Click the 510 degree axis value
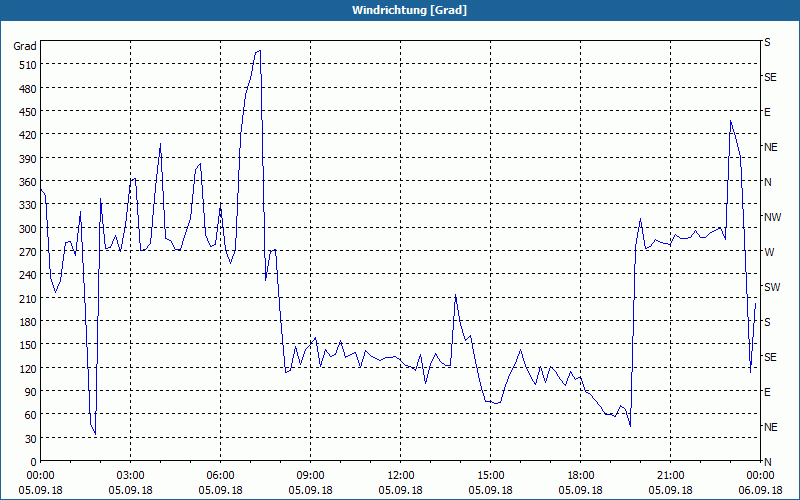Image resolution: width=800 pixels, height=500 pixels. (x=28, y=65)
